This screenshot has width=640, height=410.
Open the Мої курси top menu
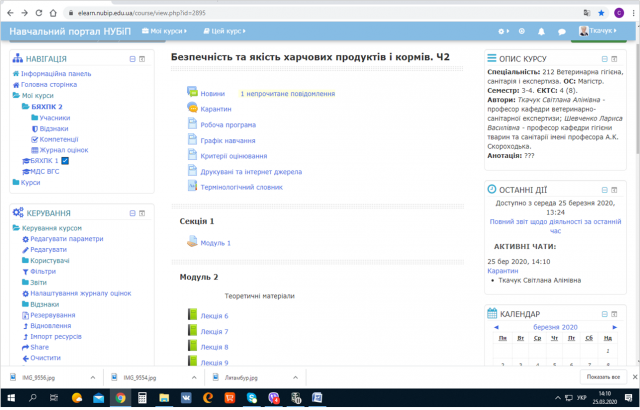tap(174, 32)
